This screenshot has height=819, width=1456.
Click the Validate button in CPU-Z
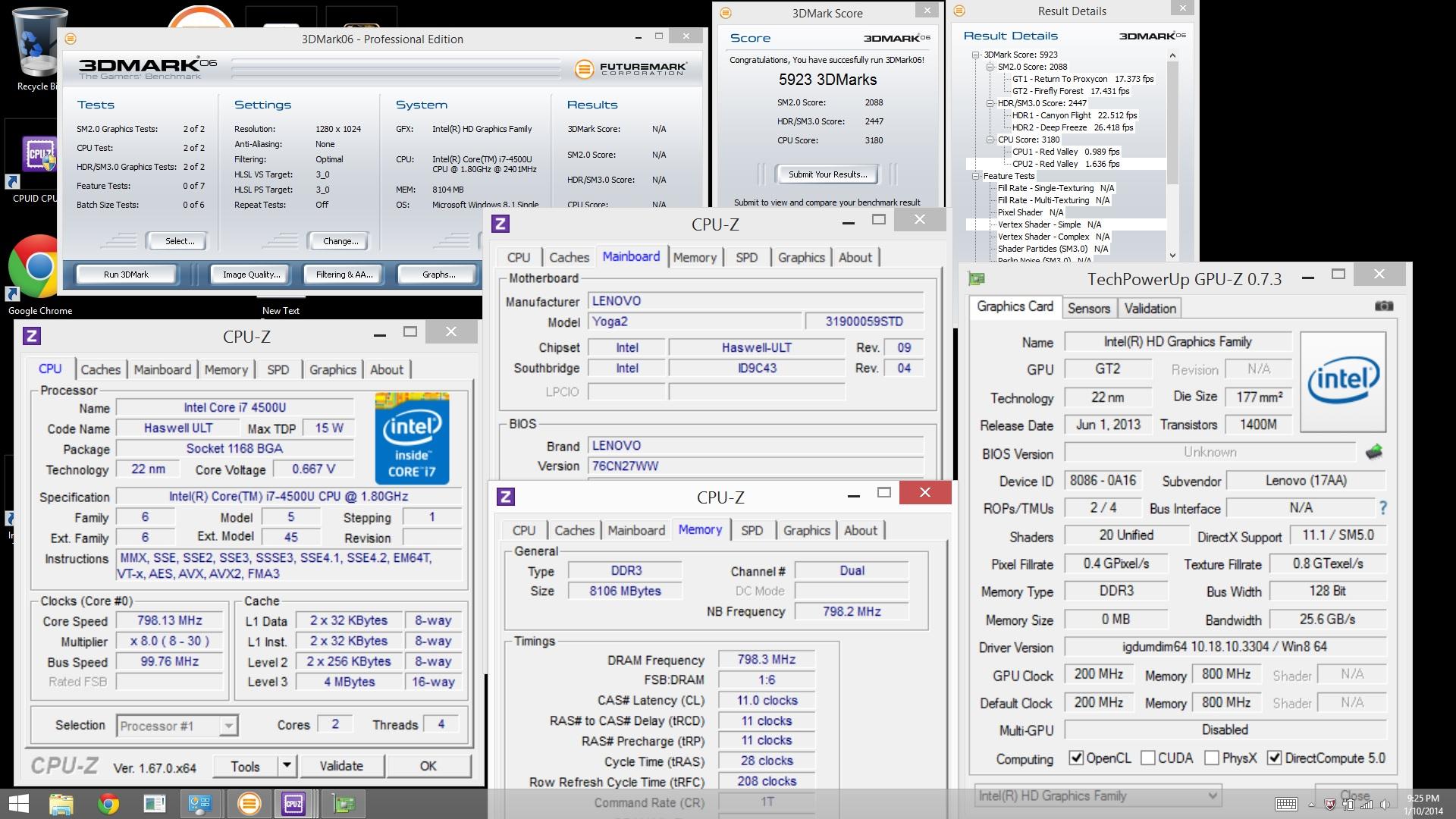click(341, 766)
